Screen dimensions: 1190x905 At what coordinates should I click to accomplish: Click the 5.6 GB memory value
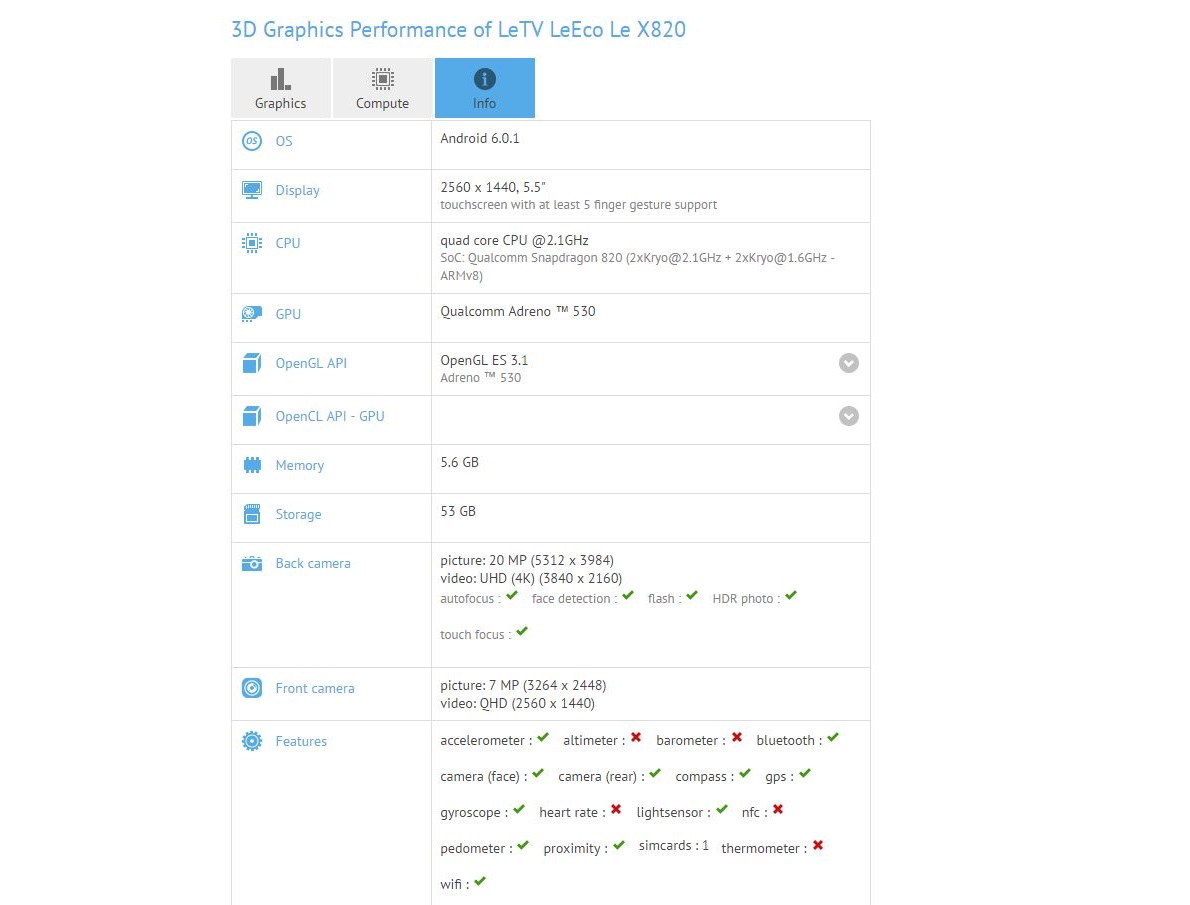coord(459,462)
